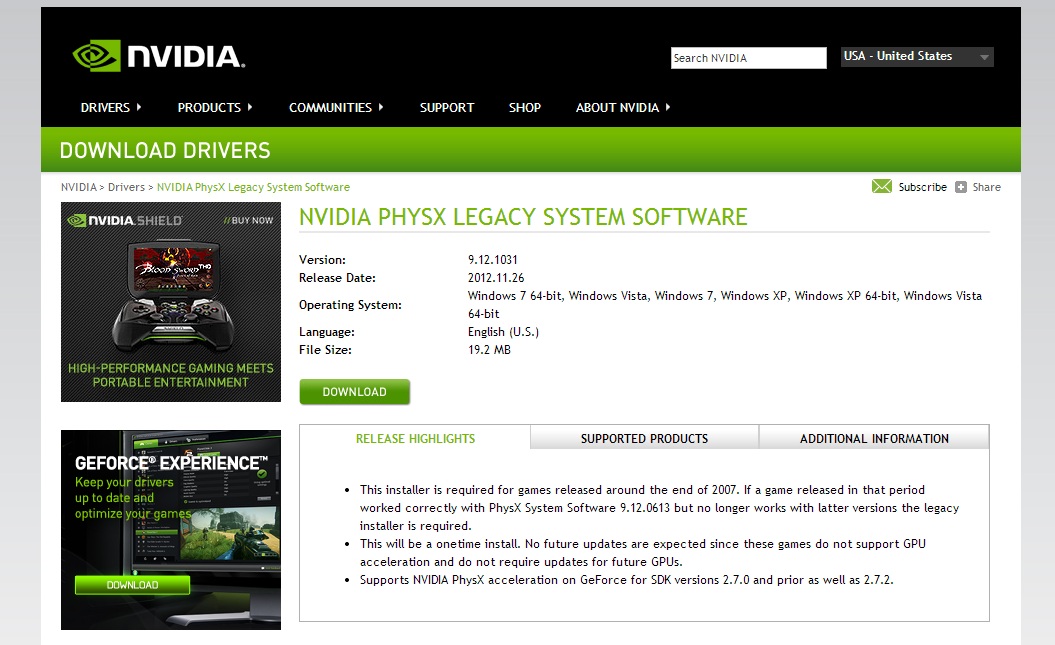1055x645 pixels.
Task: Click the Drivers breadcrumb link
Action: (x=126, y=187)
